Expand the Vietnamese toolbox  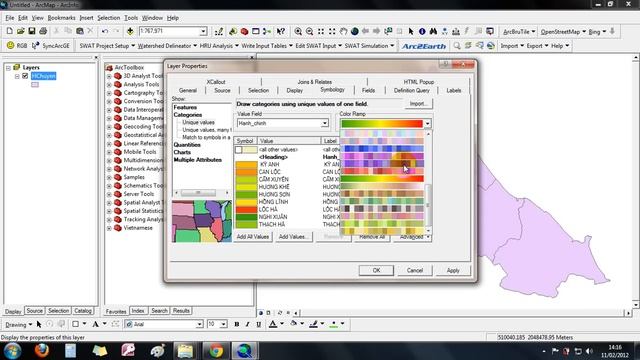tap(109, 228)
